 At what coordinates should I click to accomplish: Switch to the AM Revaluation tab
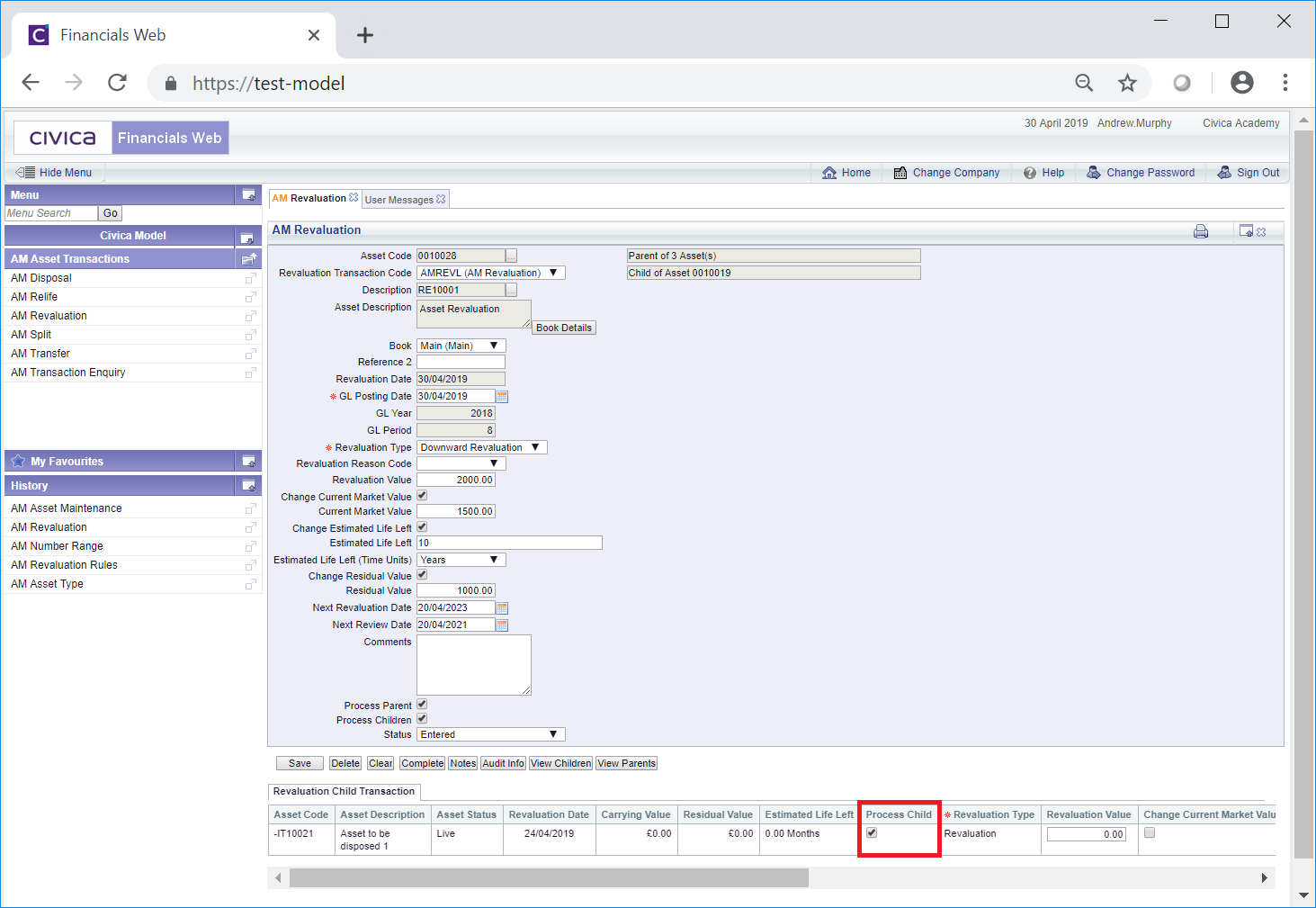point(309,198)
